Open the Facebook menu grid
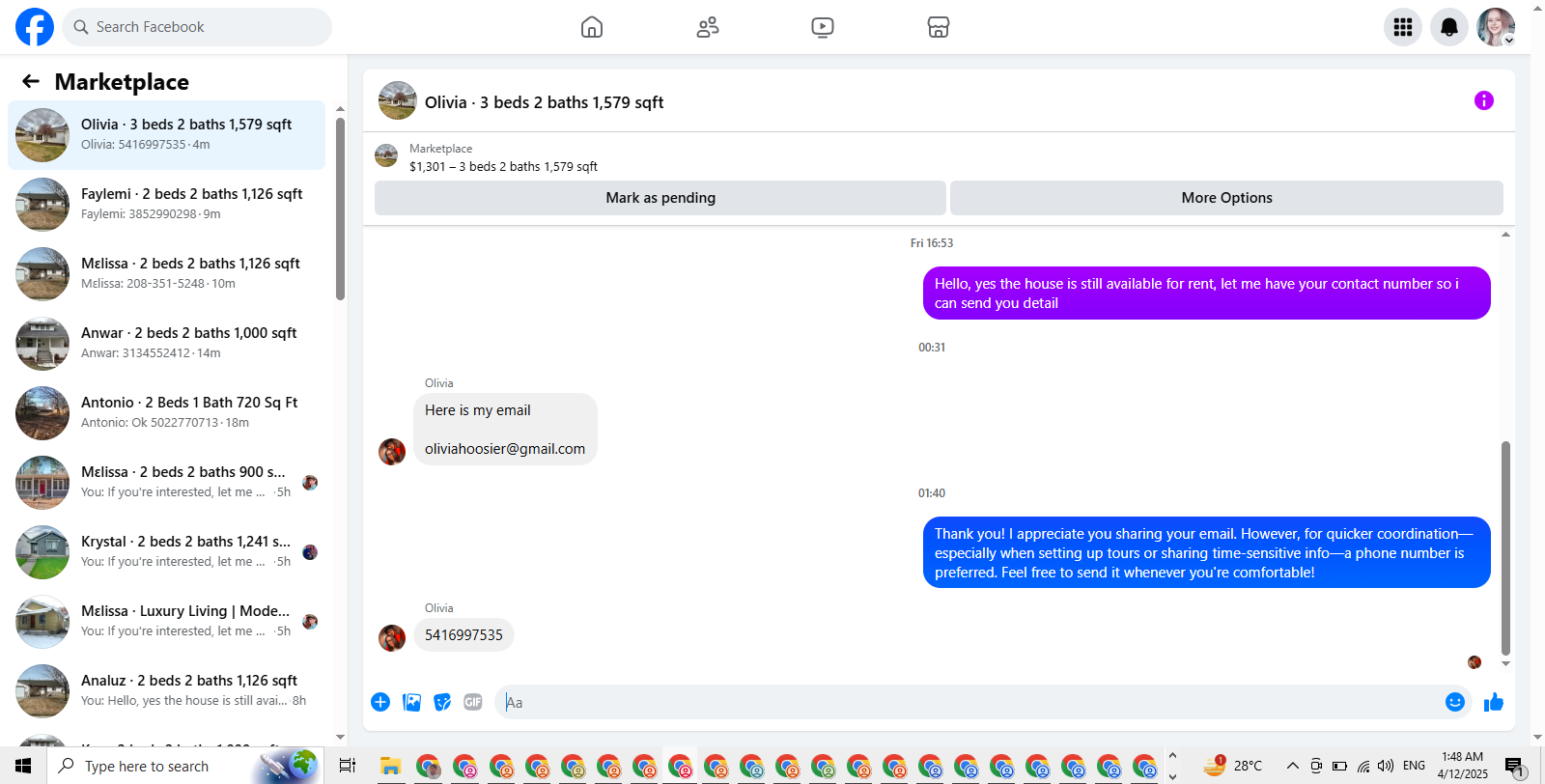The width and height of the screenshot is (1545, 784). (x=1403, y=27)
